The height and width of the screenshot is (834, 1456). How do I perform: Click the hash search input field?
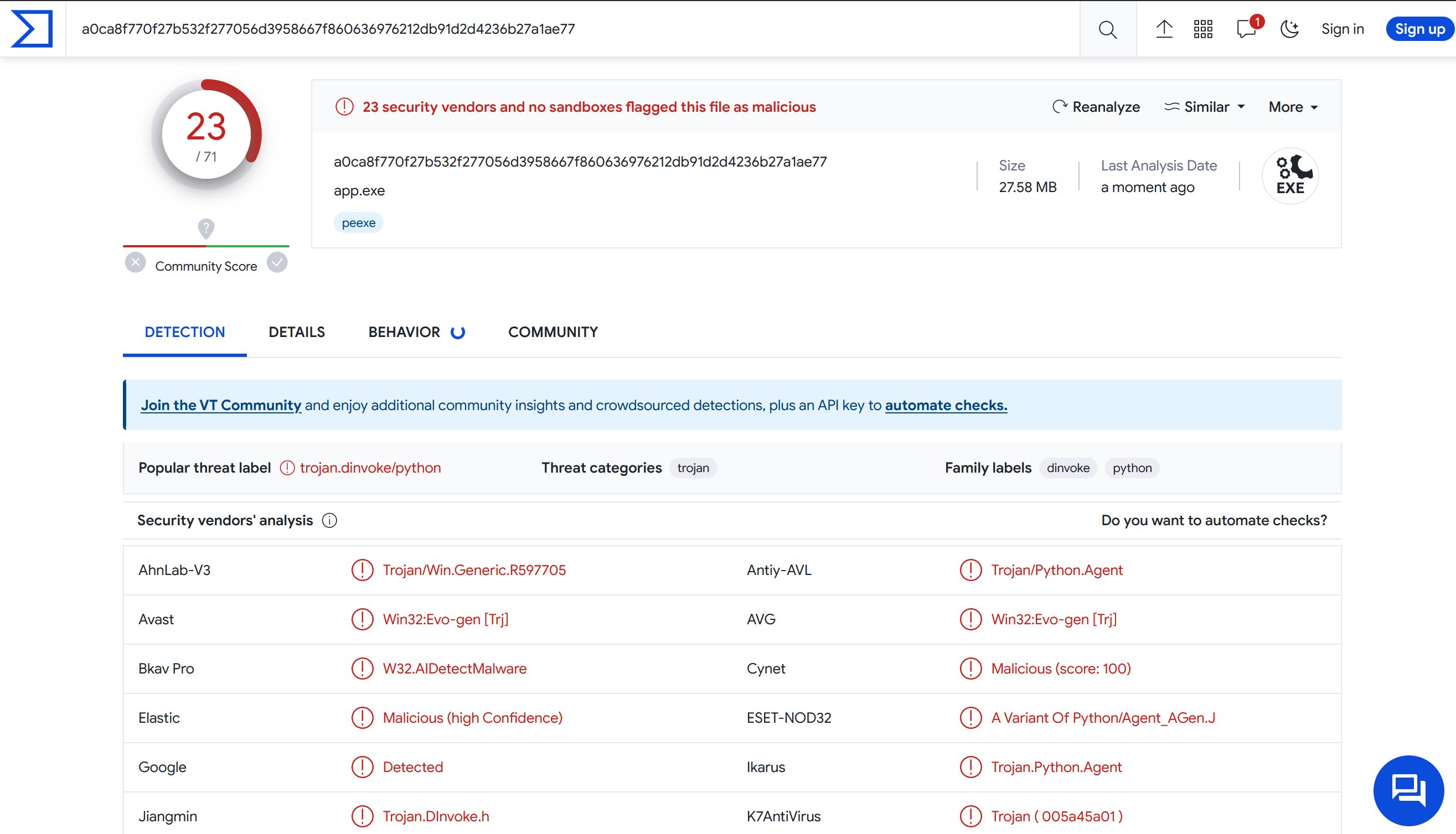(573, 29)
